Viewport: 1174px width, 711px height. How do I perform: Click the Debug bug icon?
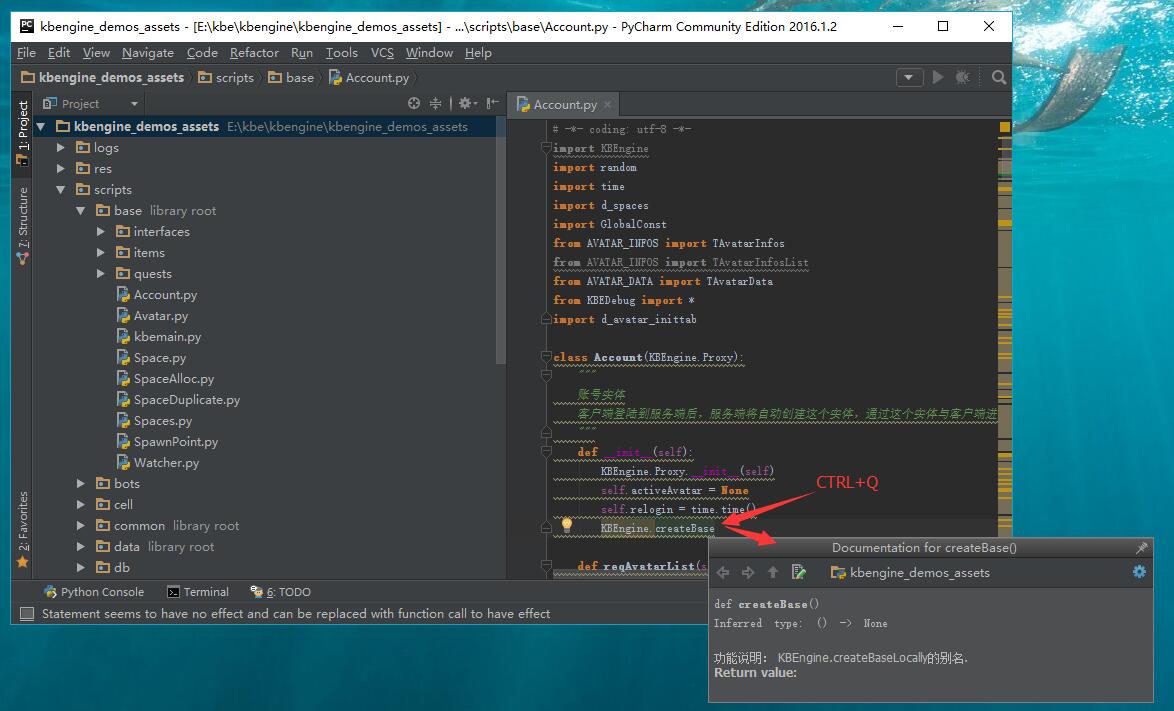[963, 77]
